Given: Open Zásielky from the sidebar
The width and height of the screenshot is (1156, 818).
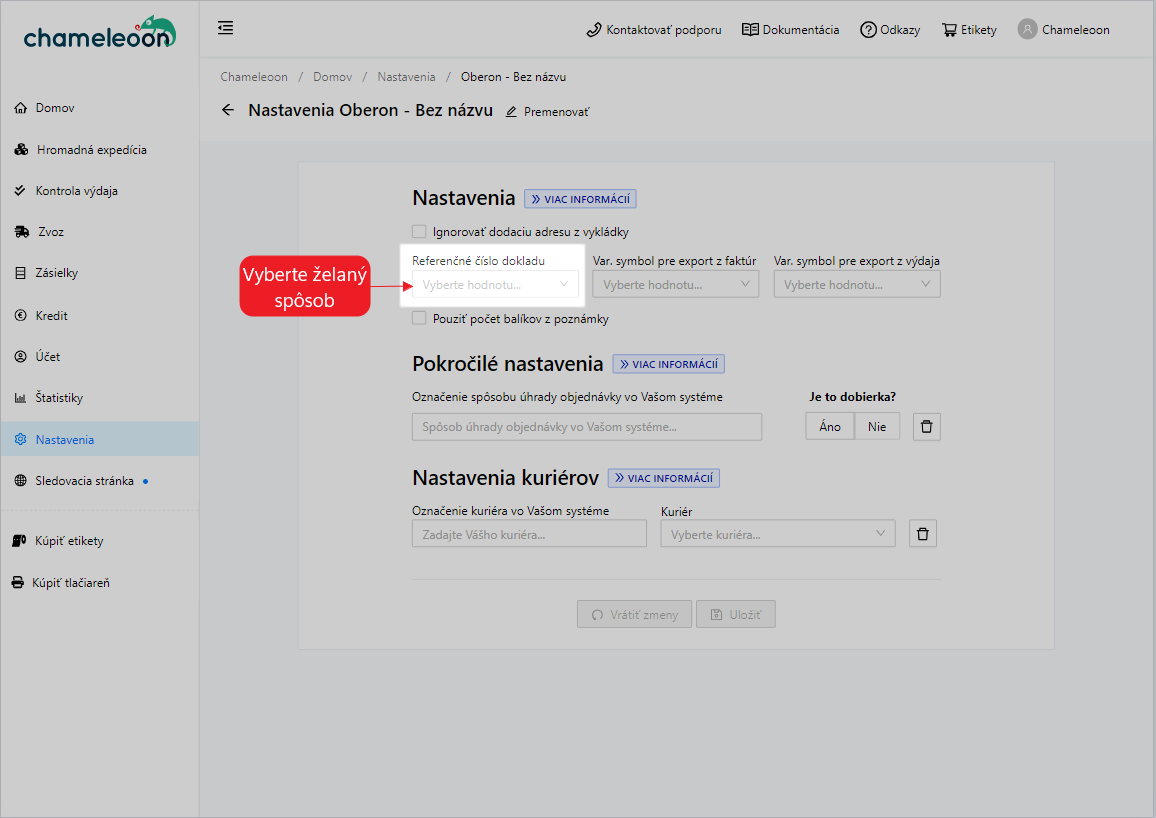Looking at the screenshot, I should pyautogui.click(x=56, y=273).
